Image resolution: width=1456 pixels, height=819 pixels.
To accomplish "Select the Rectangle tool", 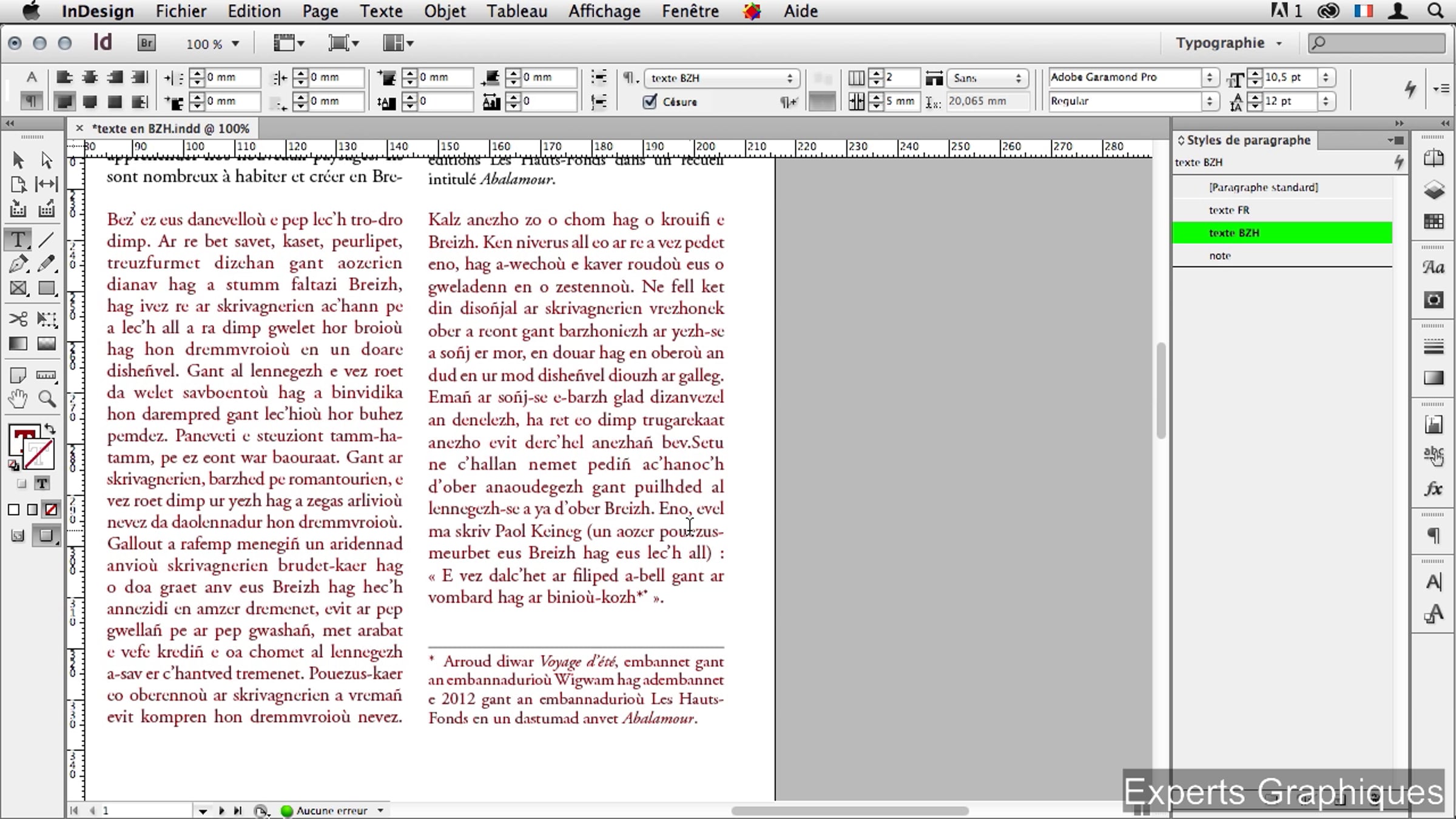I will [x=47, y=288].
